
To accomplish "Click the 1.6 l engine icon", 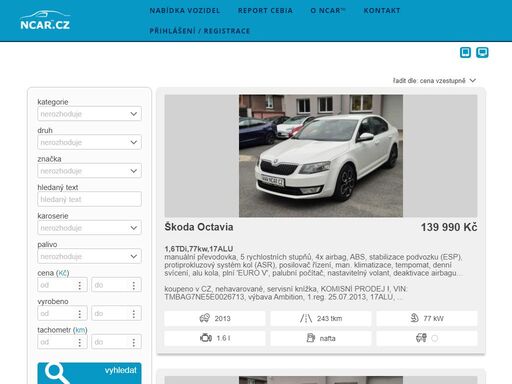I will 206,338.
